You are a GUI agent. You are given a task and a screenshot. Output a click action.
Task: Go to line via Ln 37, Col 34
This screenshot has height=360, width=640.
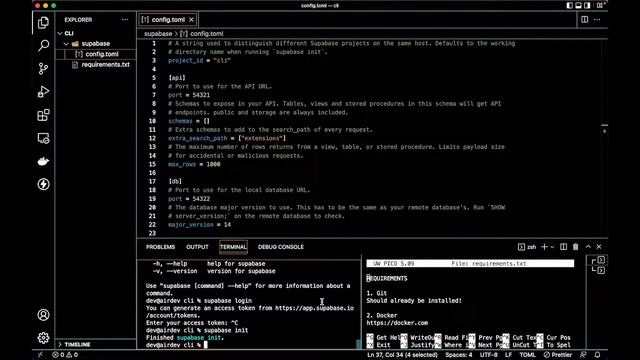coord(402,355)
